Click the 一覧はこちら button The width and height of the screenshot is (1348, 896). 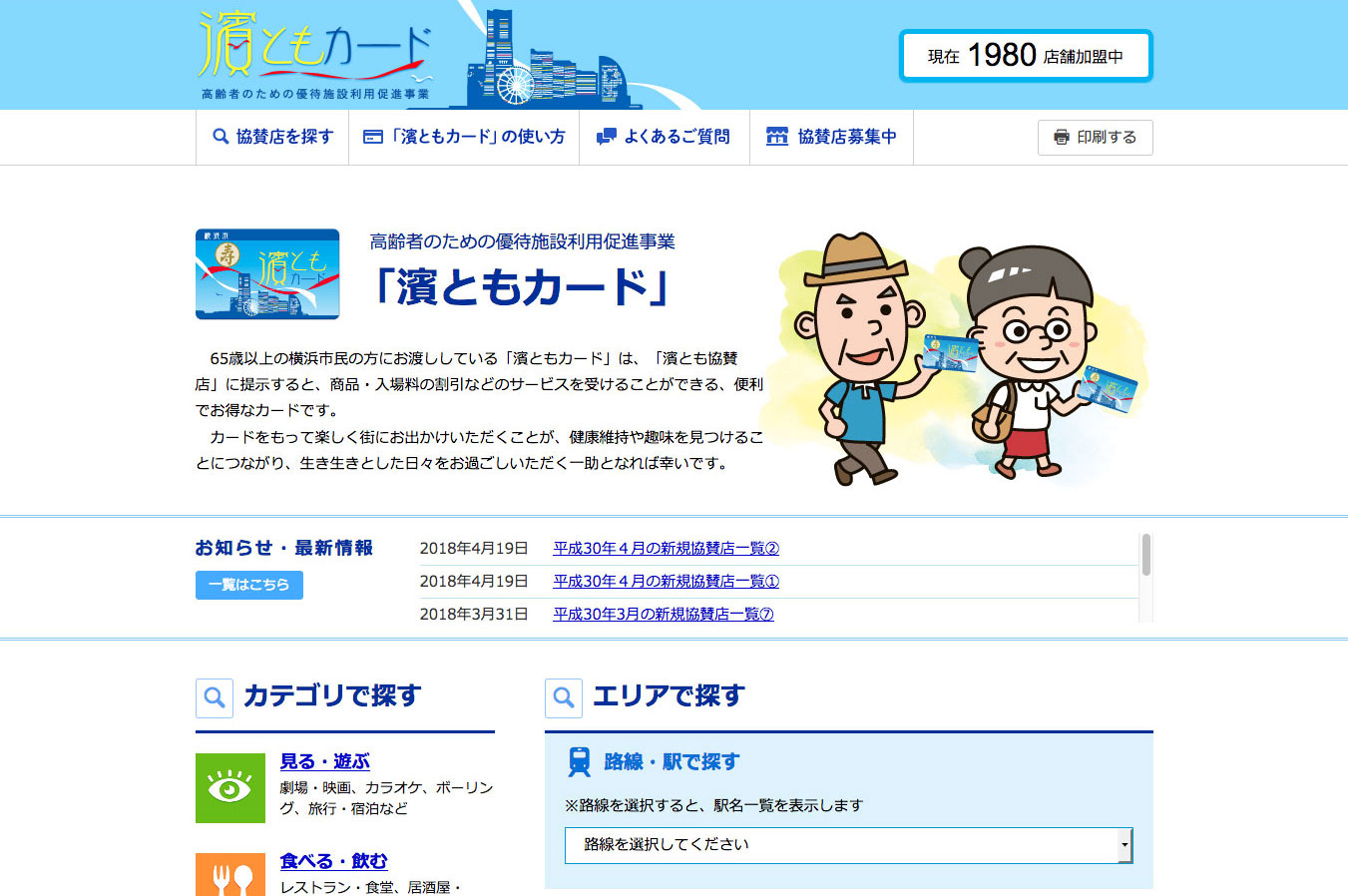(249, 585)
